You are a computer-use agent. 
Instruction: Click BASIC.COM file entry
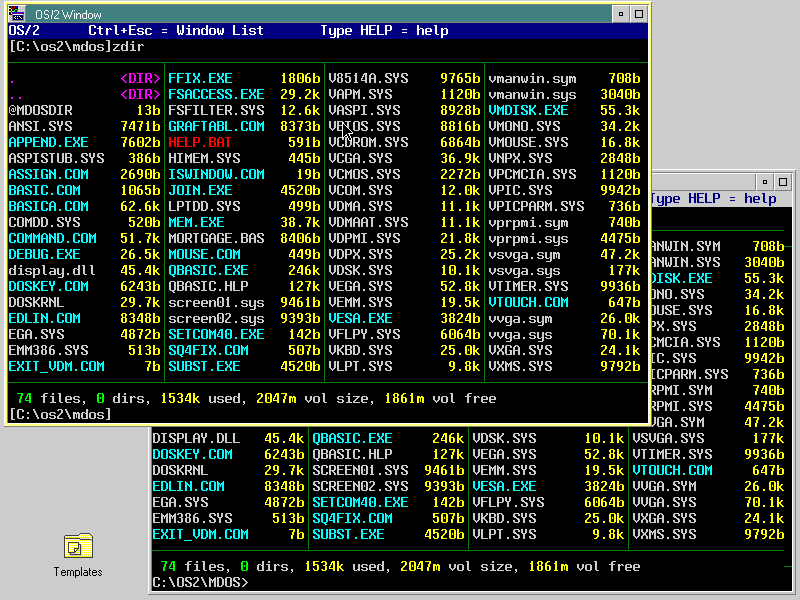click(44, 190)
